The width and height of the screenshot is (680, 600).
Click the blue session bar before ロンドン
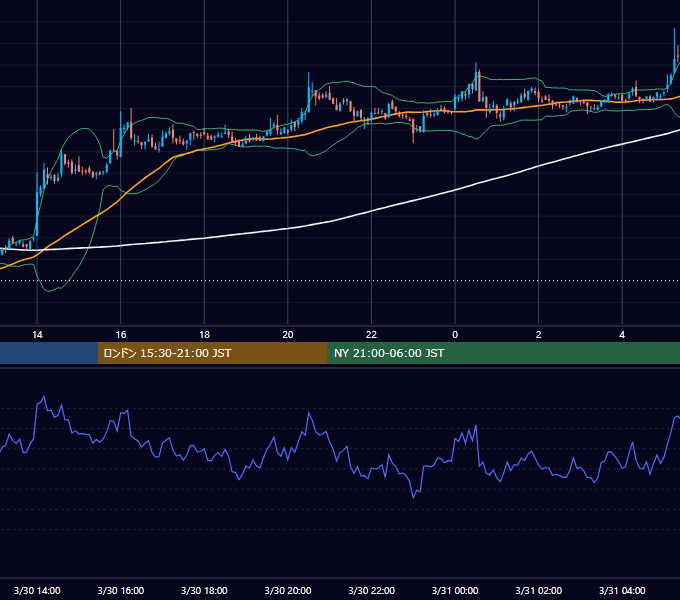[x=49, y=353]
